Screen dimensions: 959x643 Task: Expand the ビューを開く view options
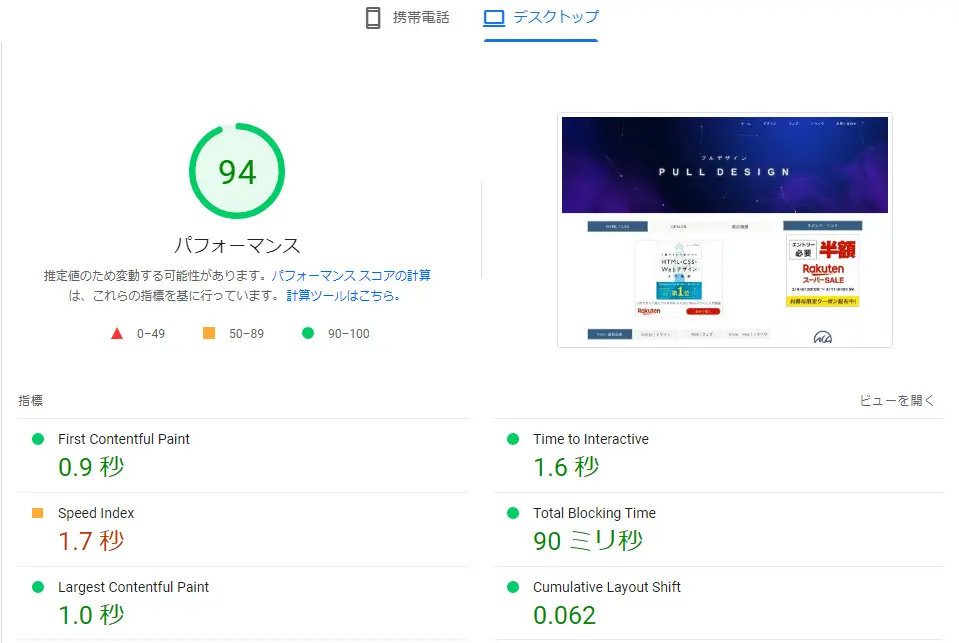[x=898, y=399]
